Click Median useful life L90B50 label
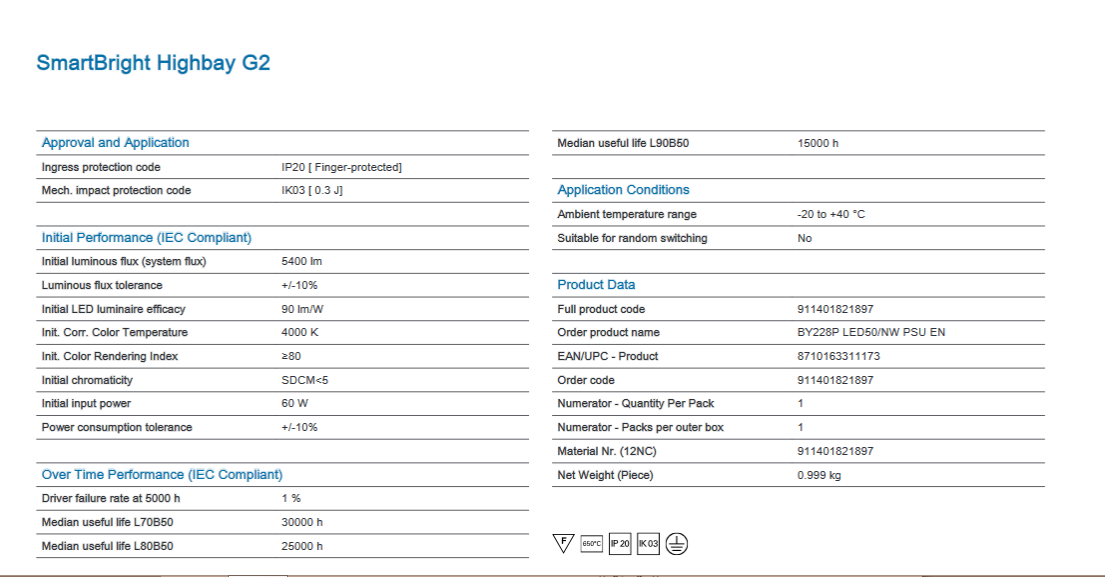Image resolution: width=1105 pixels, height=577 pixels. pos(623,143)
